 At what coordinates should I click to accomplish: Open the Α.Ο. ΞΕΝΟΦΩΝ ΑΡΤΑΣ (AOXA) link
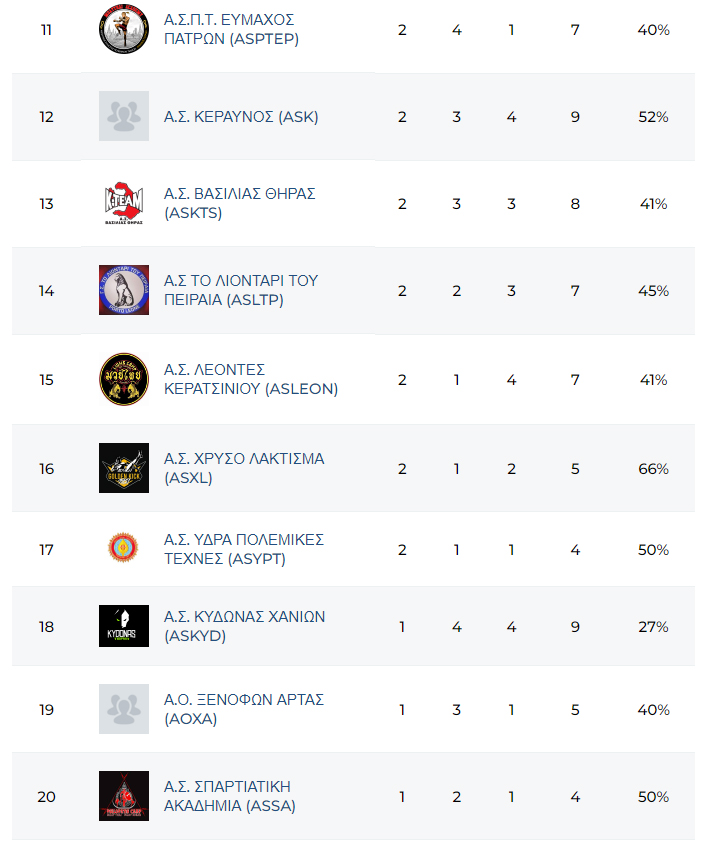click(243, 709)
